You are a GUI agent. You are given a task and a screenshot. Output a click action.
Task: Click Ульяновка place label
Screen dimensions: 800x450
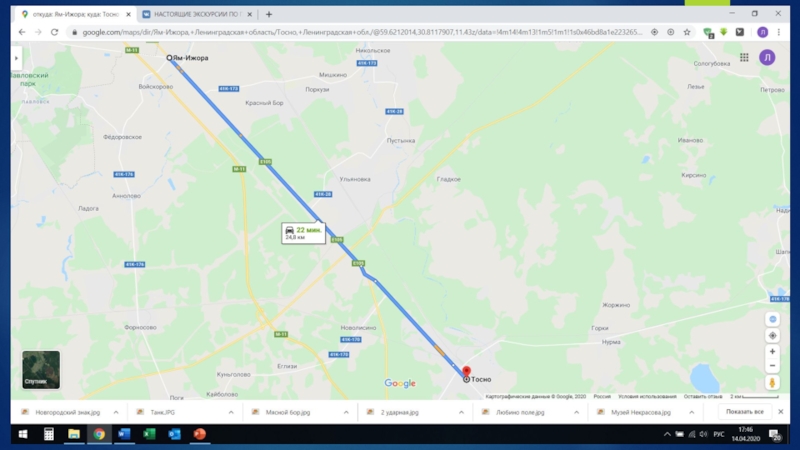[x=355, y=179]
